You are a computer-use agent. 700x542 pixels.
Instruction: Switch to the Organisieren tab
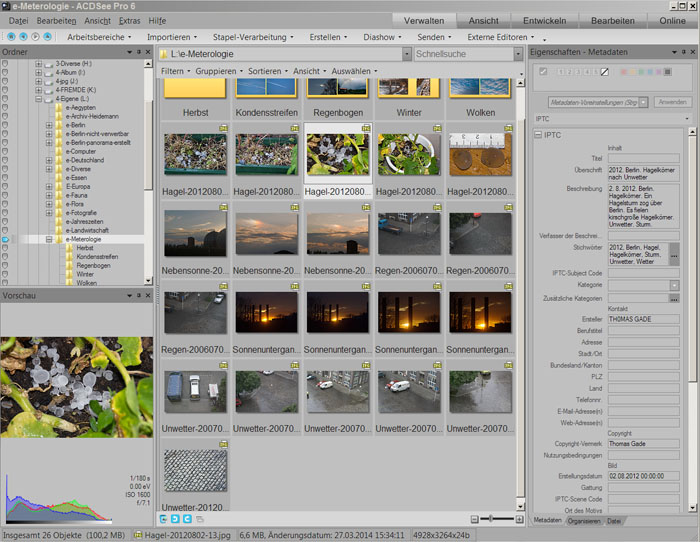pos(584,521)
